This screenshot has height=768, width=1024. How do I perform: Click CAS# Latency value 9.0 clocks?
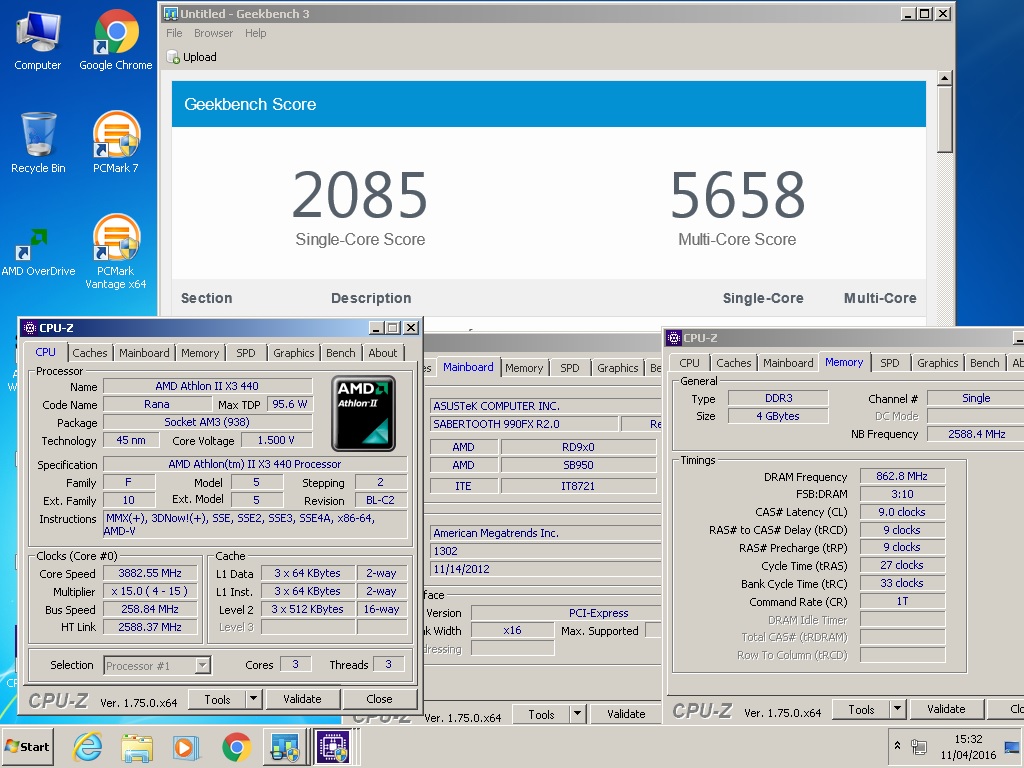click(x=902, y=512)
